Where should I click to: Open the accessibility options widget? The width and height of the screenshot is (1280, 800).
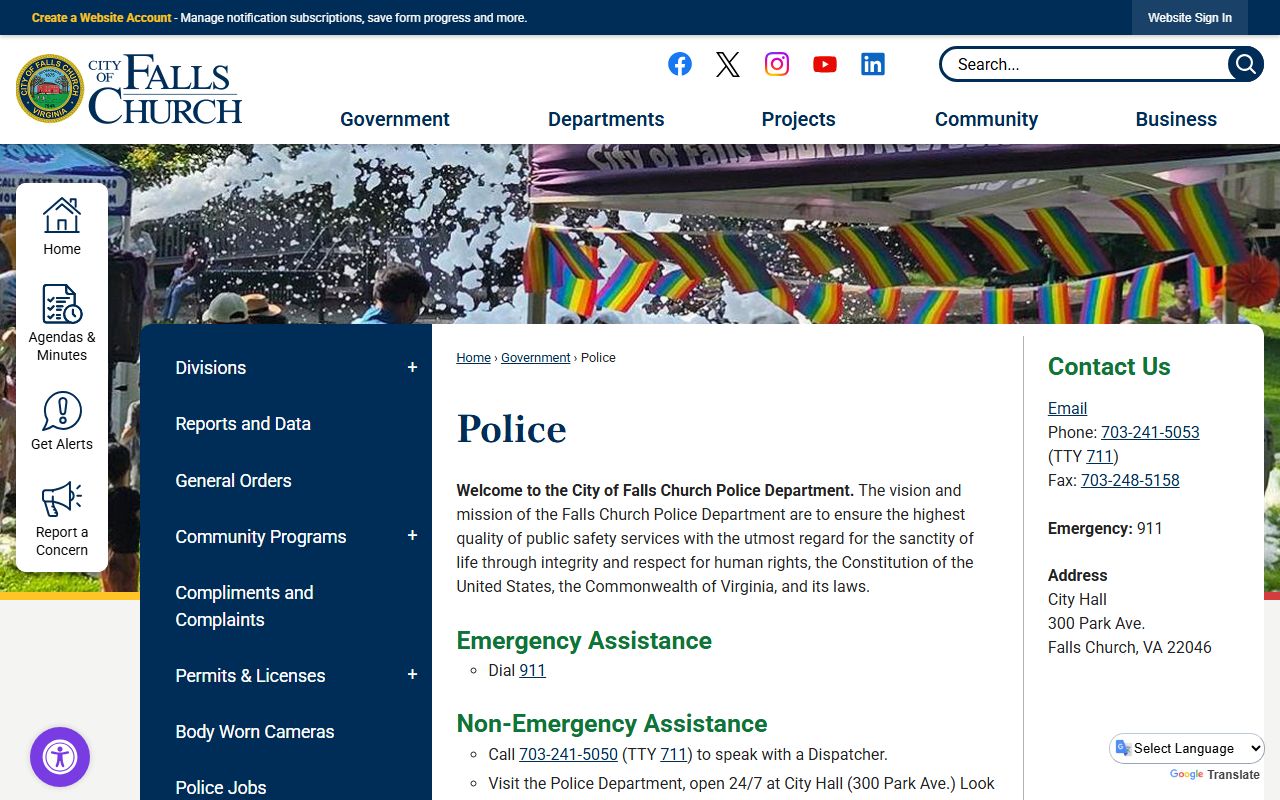pos(60,757)
